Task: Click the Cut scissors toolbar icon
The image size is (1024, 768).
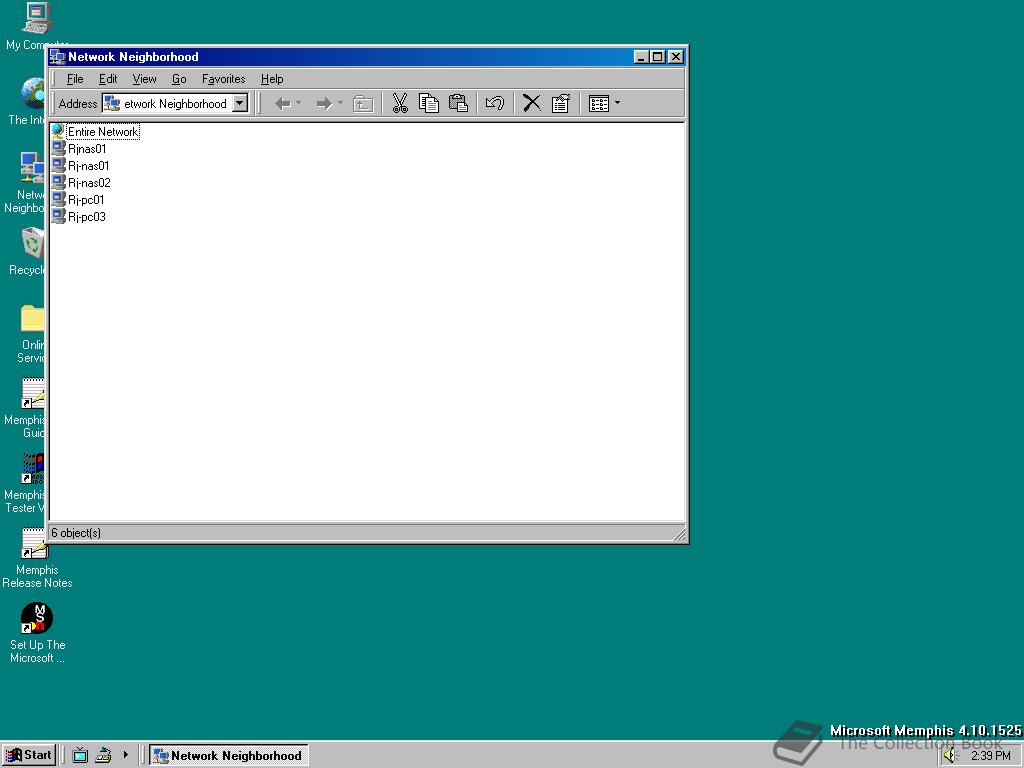Action: click(400, 103)
